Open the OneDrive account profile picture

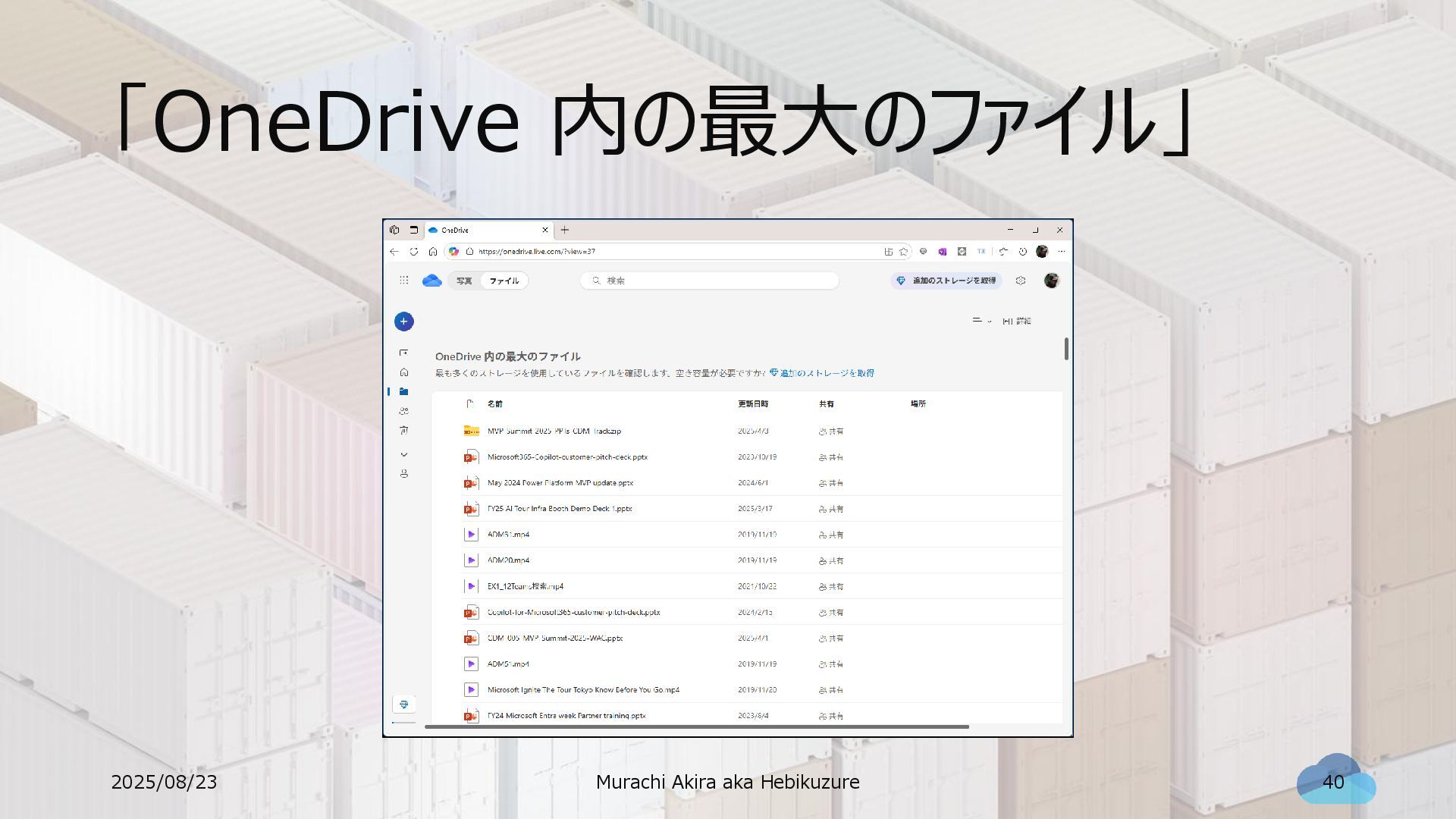point(1051,281)
